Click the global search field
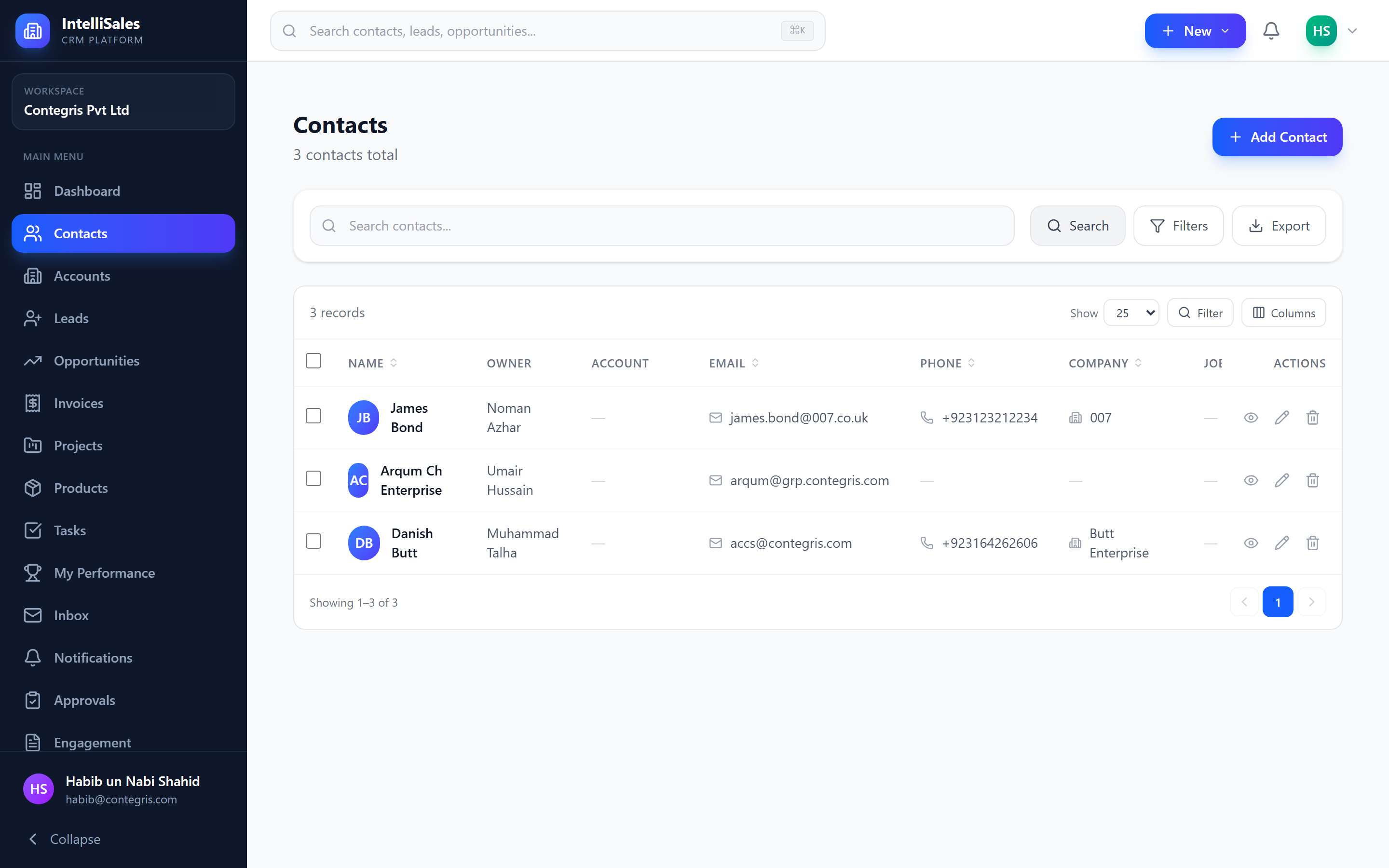Image resolution: width=1389 pixels, height=868 pixels. click(x=547, y=31)
